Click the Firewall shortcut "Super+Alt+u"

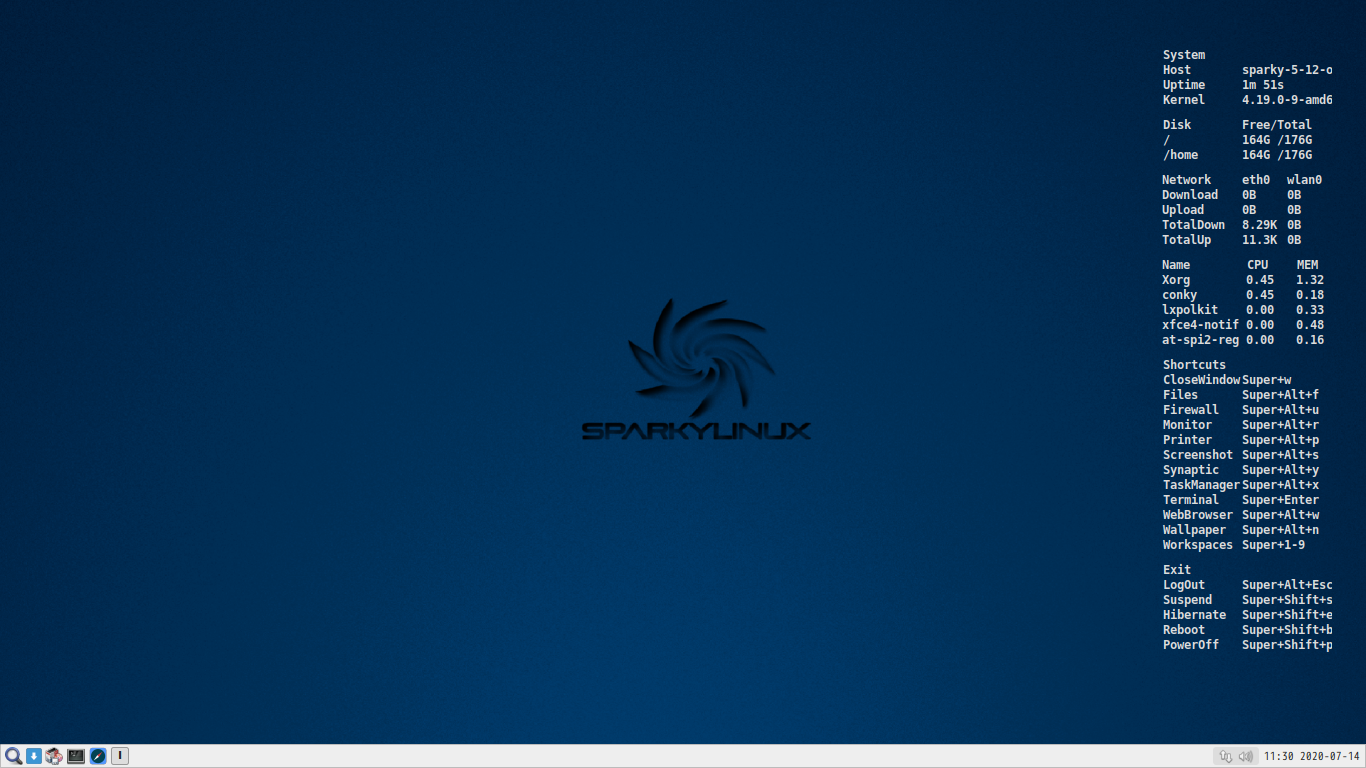point(1280,410)
